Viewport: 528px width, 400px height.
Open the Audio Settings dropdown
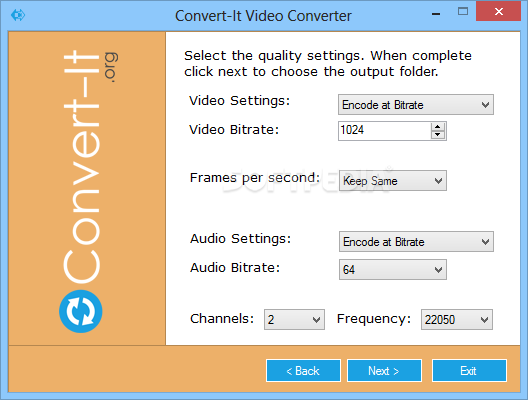416,241
